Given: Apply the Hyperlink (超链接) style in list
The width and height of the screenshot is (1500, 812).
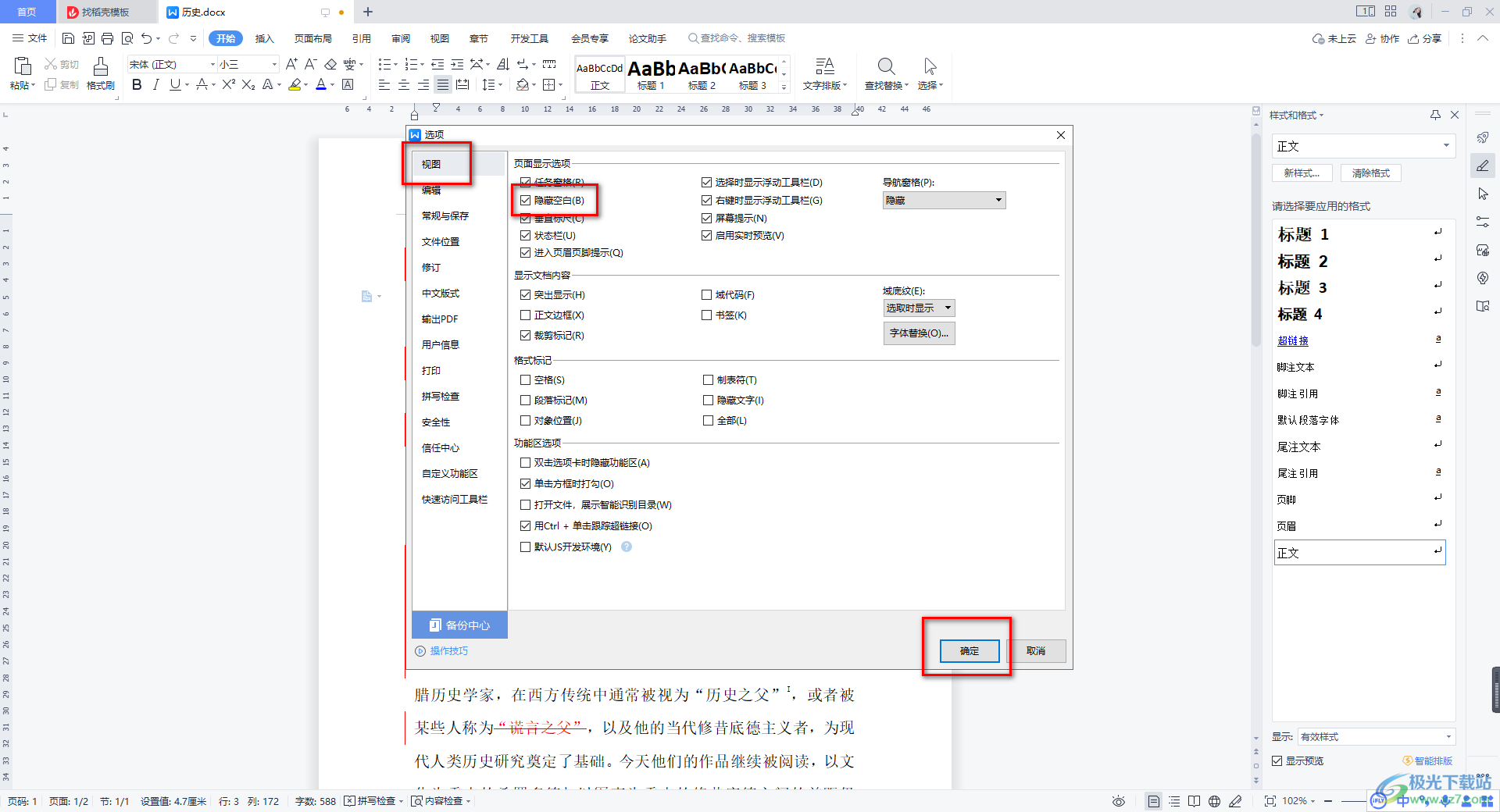Looking at the screenshot, I should point(1359,340).
